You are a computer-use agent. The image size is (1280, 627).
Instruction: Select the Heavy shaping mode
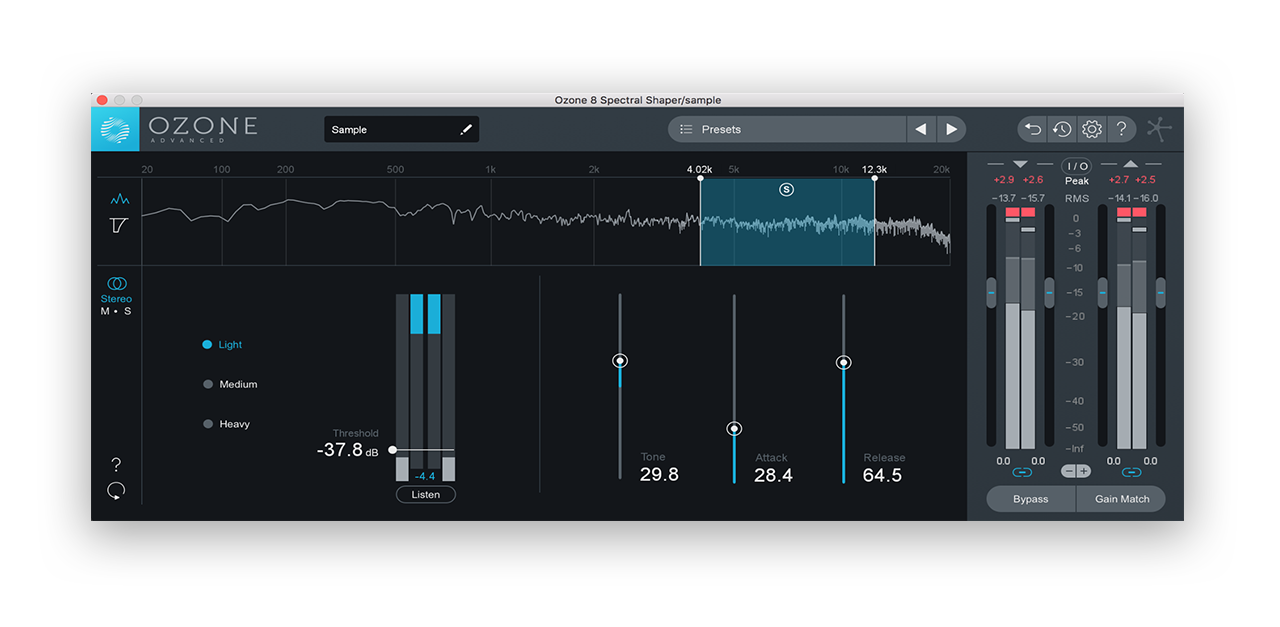[x=226, y=424]
